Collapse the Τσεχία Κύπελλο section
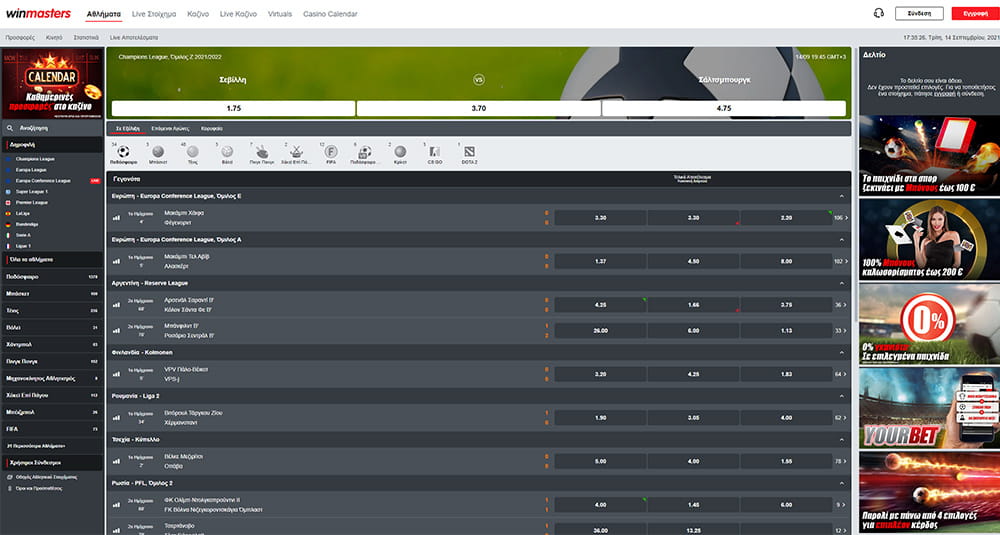Screen dimensions: 1000x535 [x=842, y=440]
